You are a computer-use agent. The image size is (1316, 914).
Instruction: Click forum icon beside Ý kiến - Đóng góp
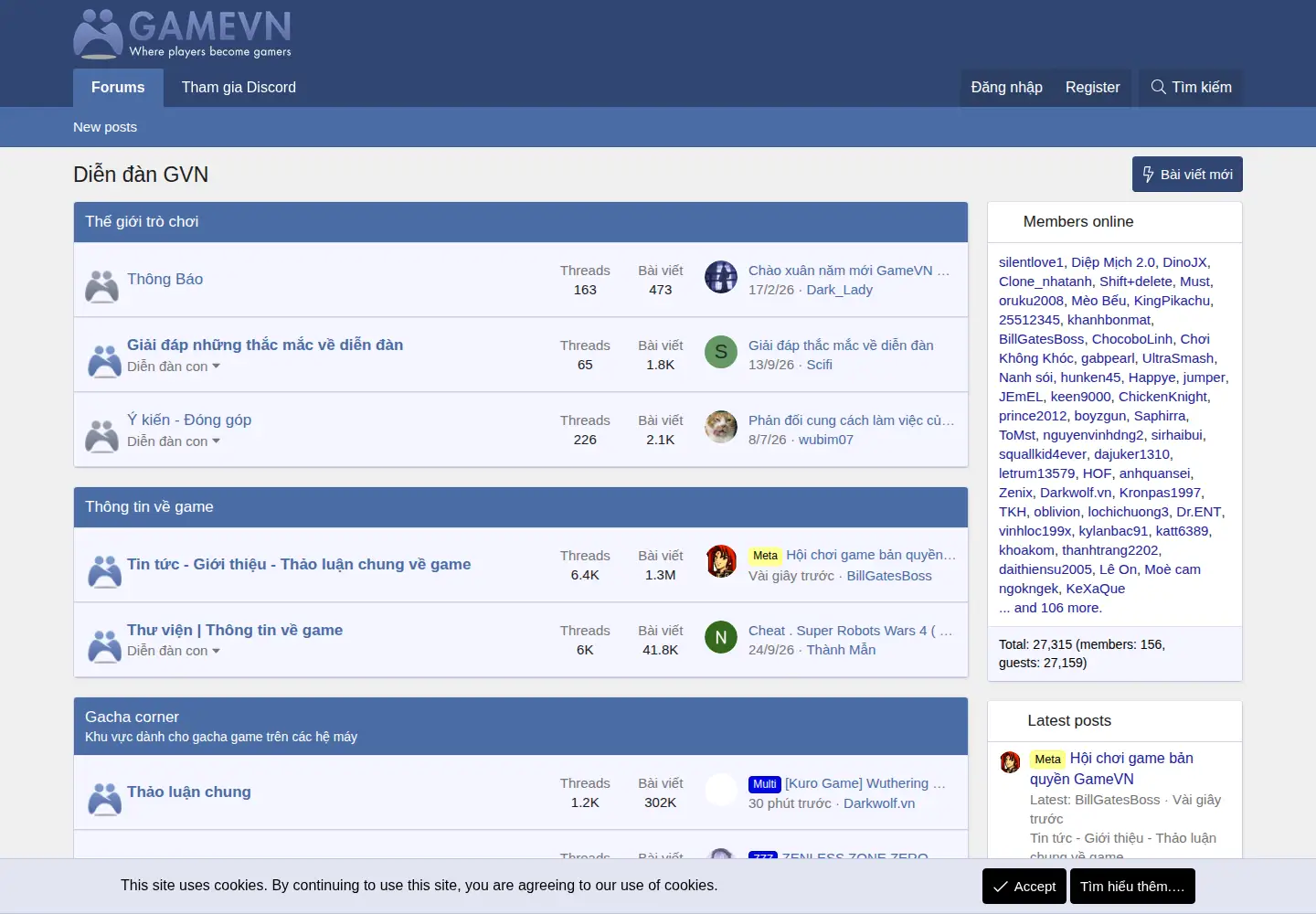[102, 436]
